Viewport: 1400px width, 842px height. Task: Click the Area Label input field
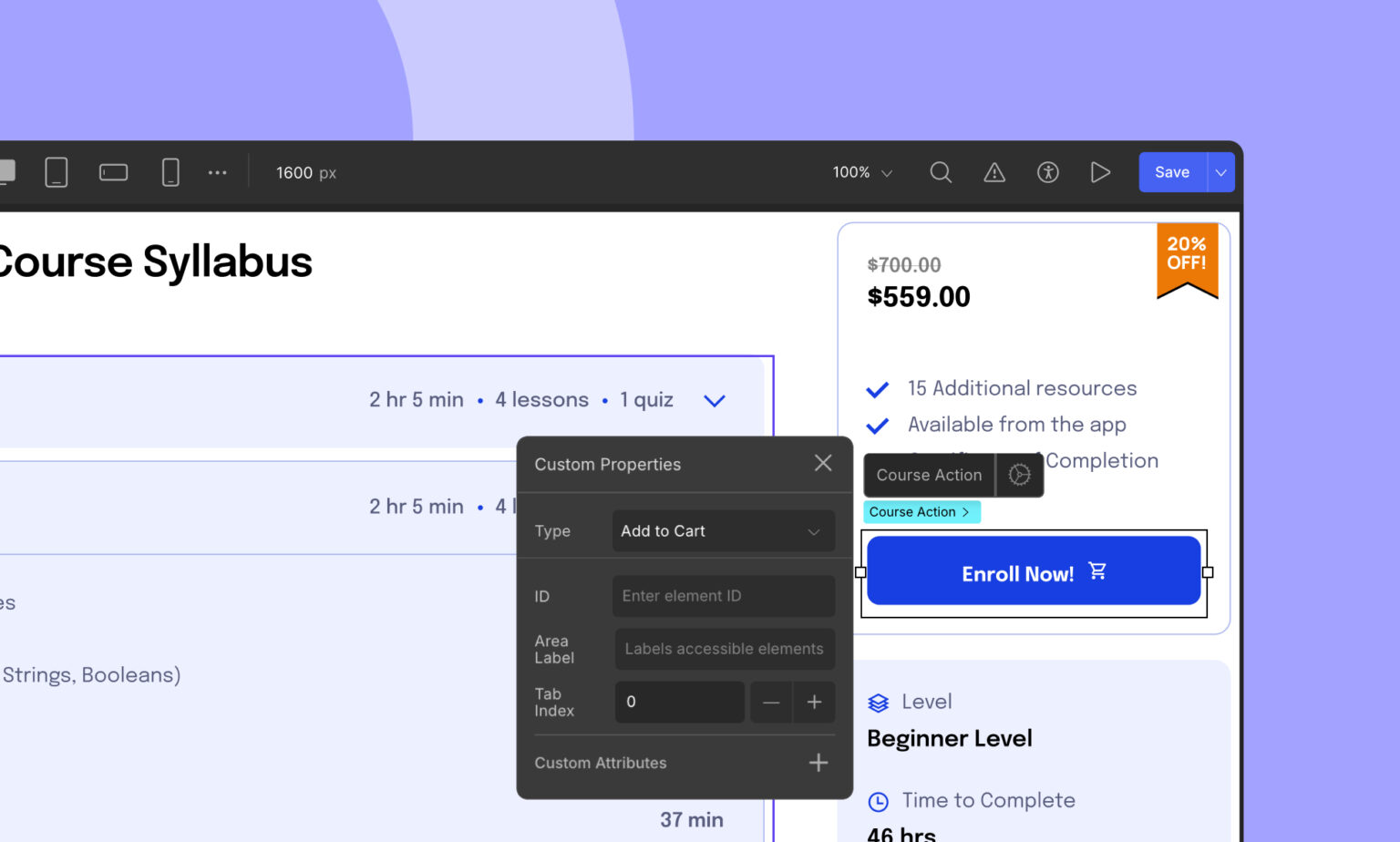(725, 649)
